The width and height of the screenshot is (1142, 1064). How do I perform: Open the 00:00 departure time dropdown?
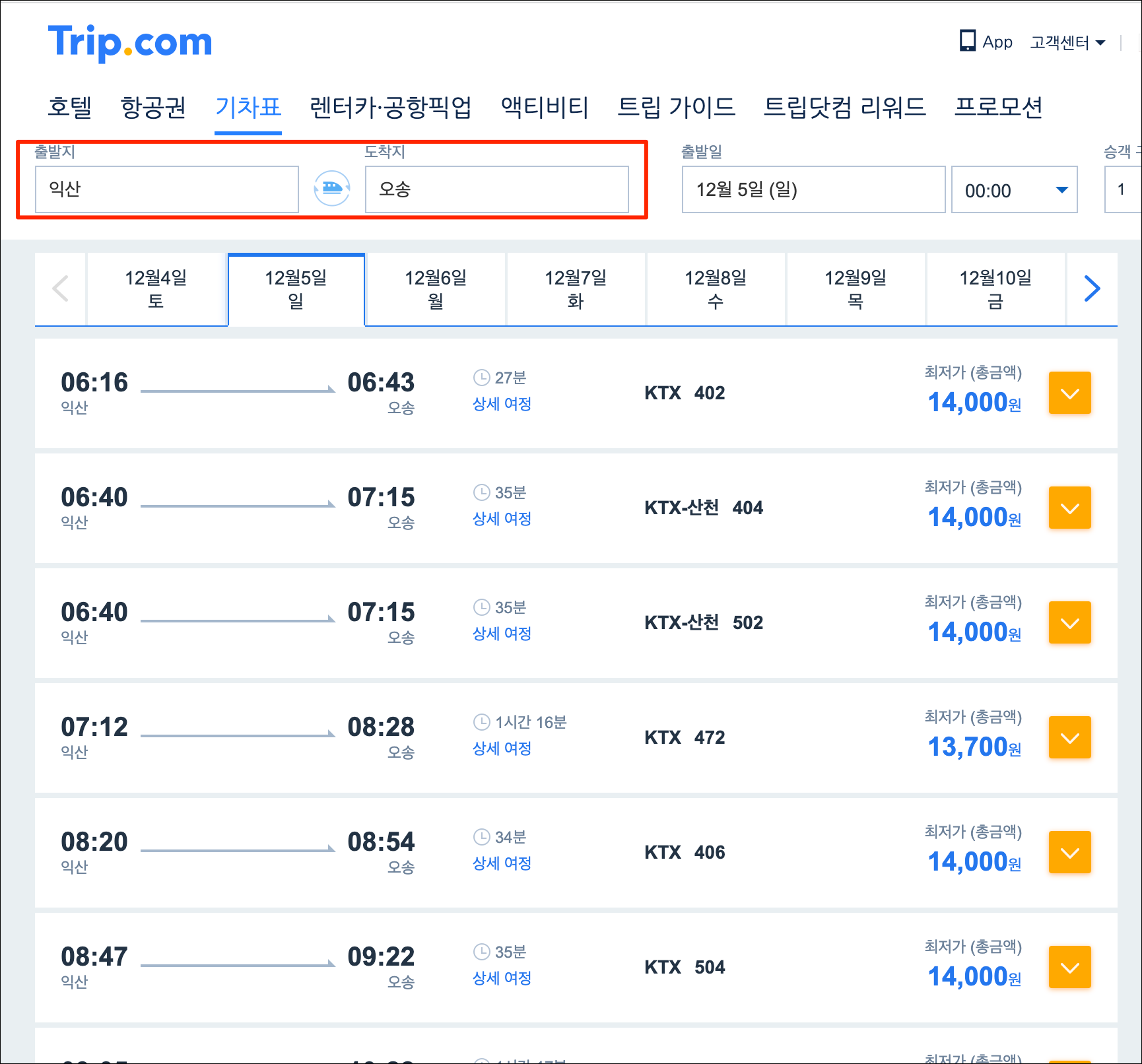(x=1014, y=190)
